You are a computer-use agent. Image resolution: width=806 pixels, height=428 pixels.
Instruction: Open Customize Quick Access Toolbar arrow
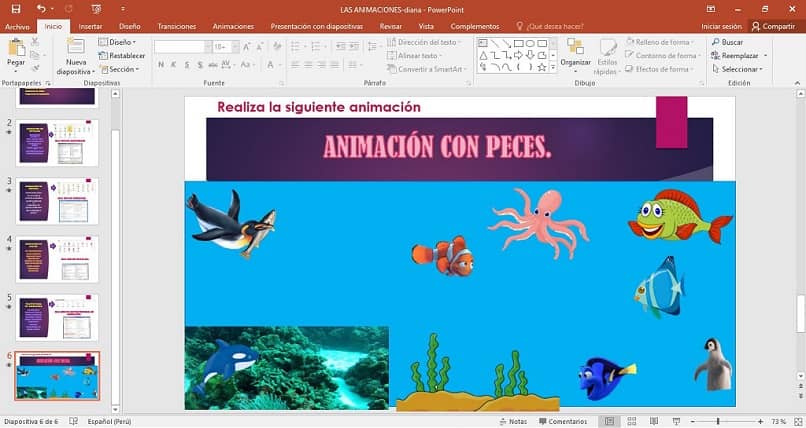(x=122, y=9)
